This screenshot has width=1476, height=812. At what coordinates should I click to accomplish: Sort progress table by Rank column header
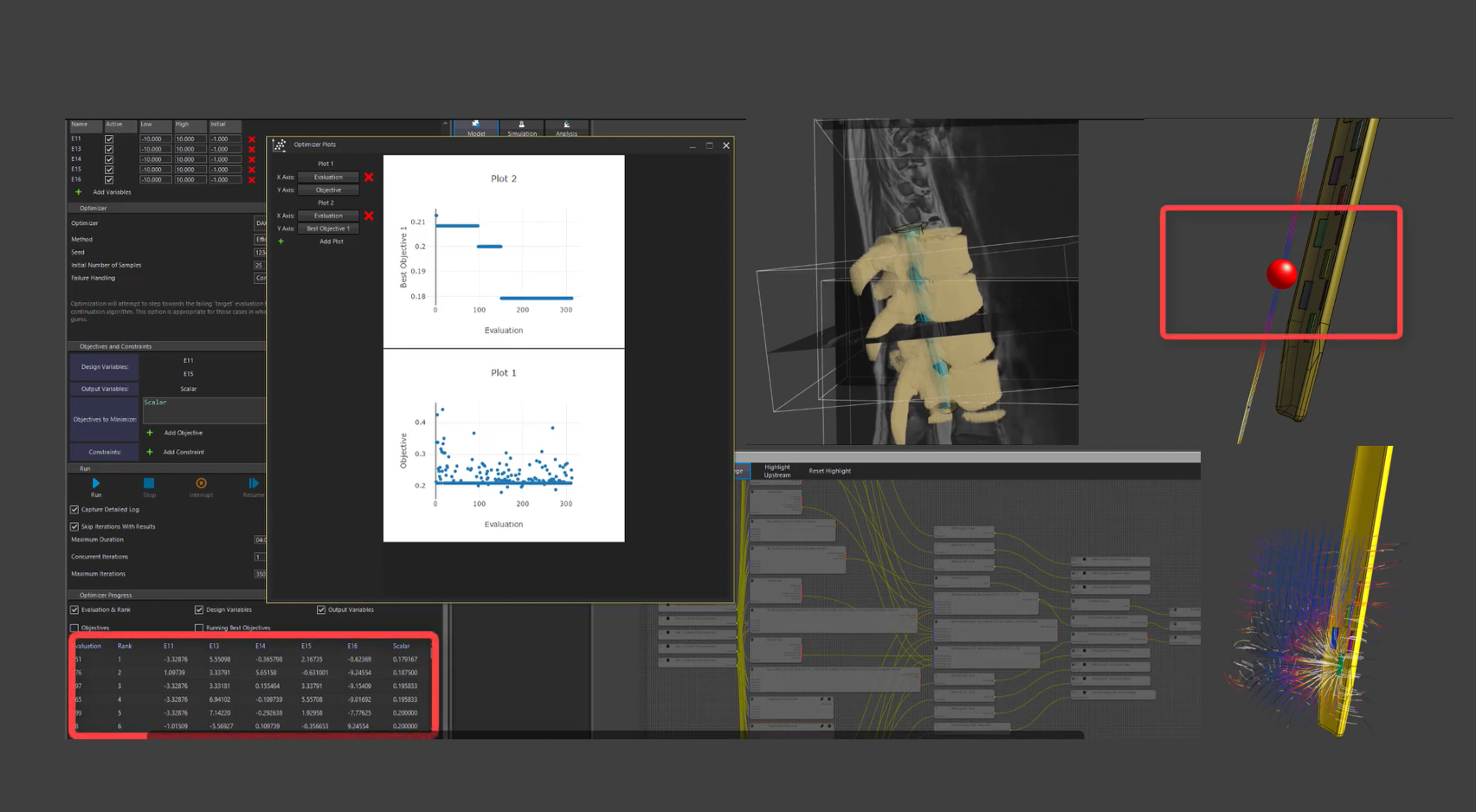[125, 646]
